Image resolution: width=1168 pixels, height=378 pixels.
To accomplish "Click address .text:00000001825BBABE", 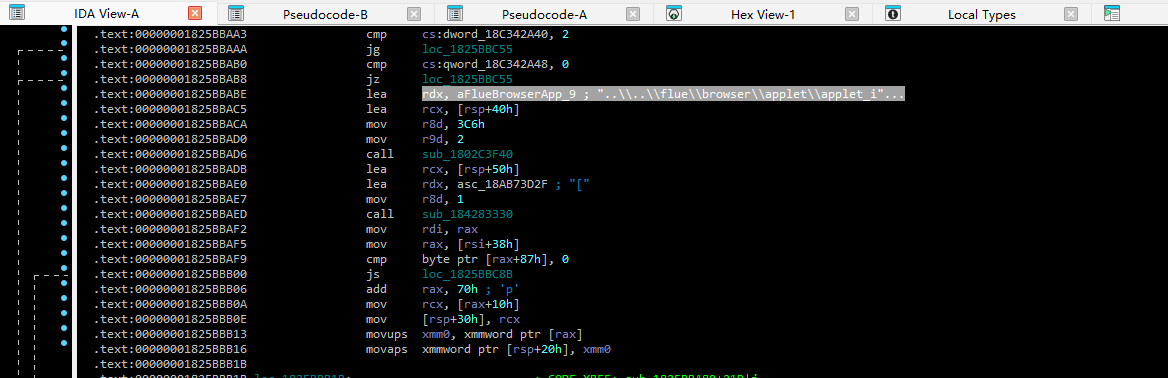I will pos(170,95).
